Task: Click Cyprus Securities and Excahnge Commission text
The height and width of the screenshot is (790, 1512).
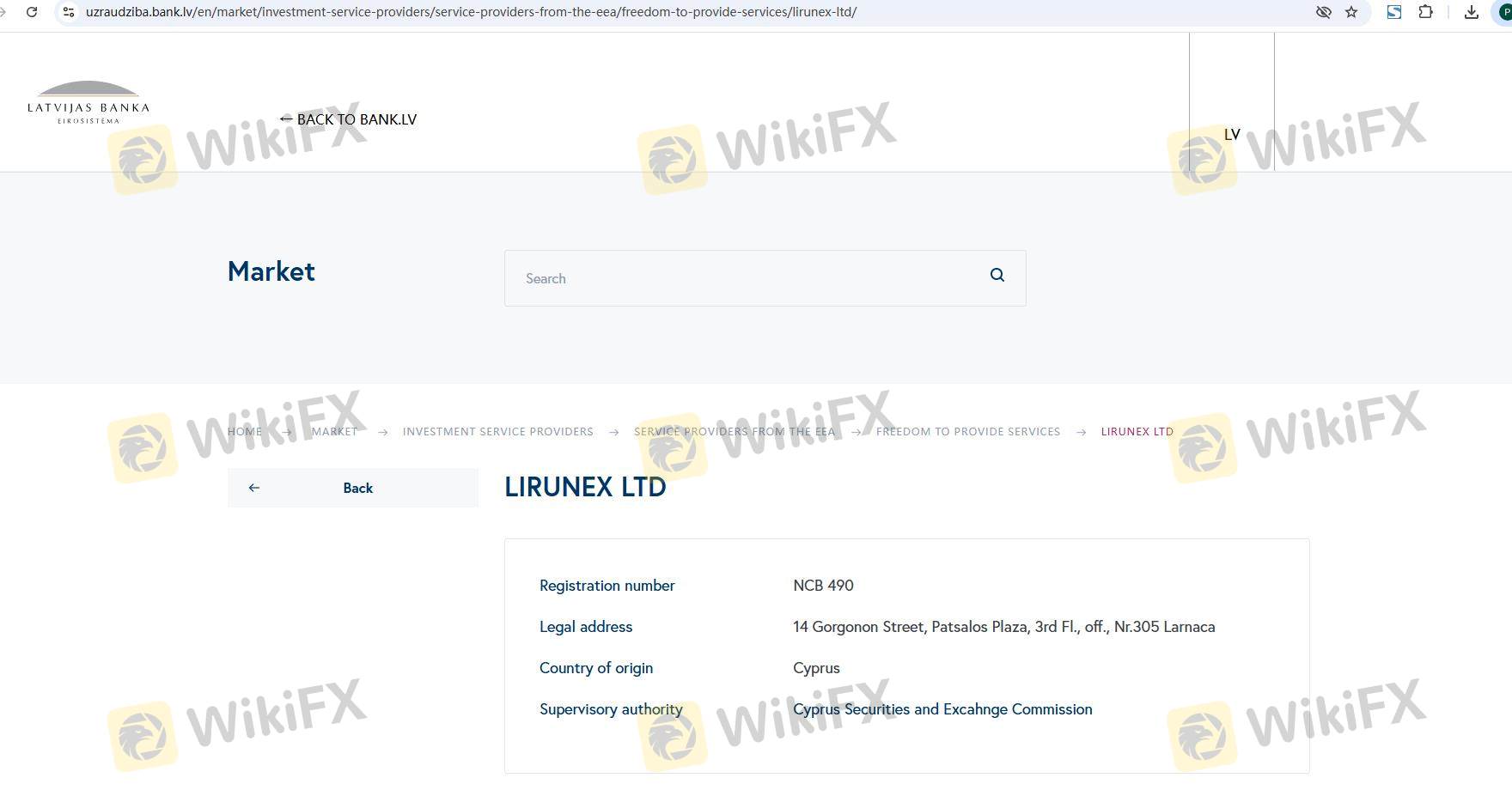Action: 942,709
